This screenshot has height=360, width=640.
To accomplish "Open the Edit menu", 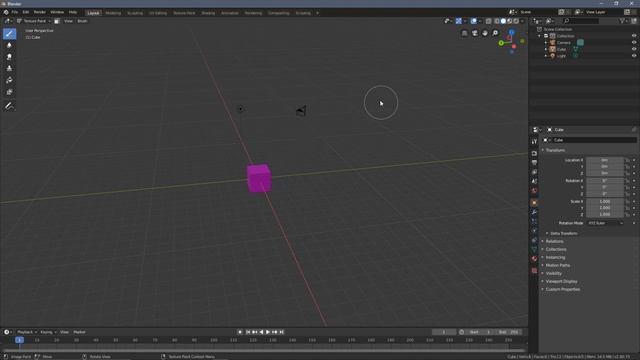I will pos(26,12).
